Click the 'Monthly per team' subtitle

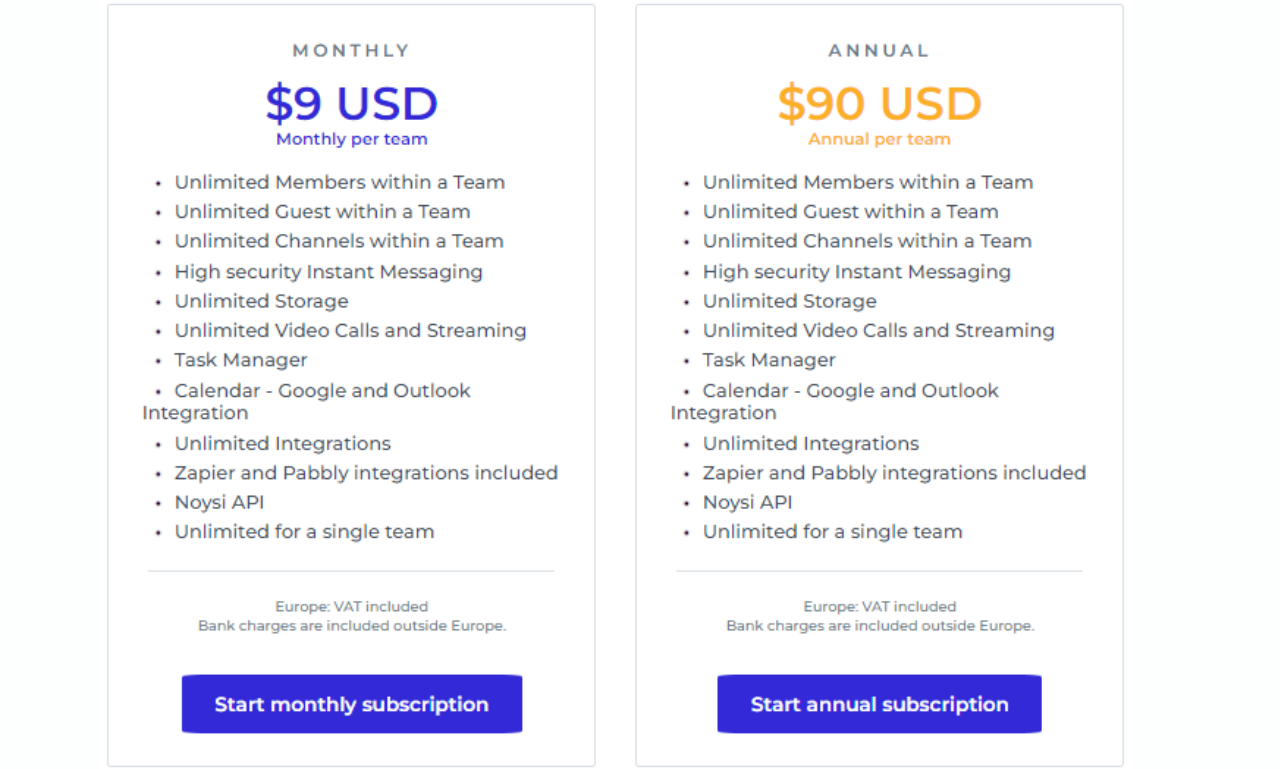(352, 139)
